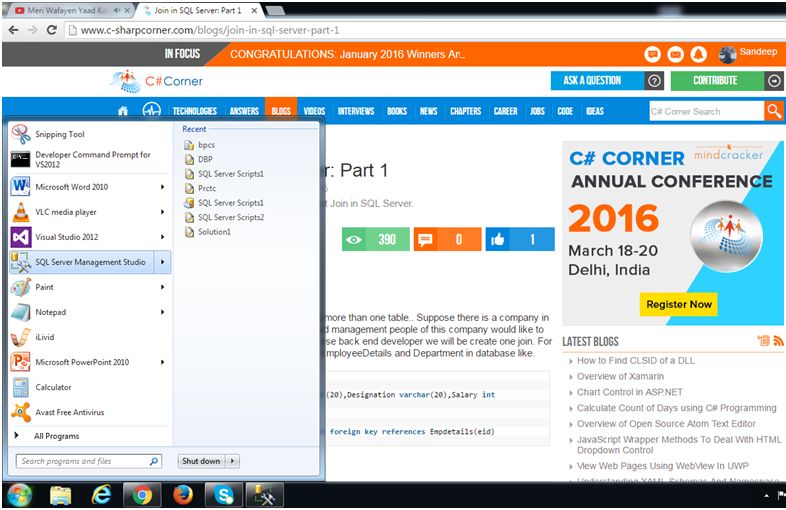
Task: Expand Visual Studio 2012 jump list arrow
Action: [162, 237]
